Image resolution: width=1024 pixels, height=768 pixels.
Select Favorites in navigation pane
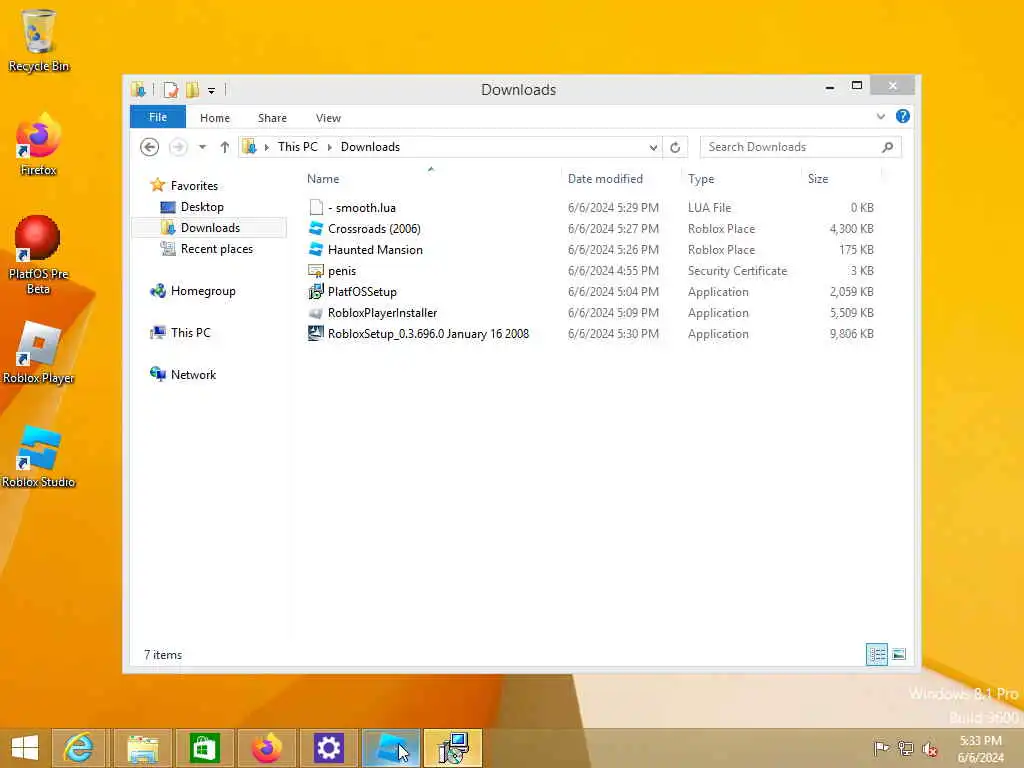[x=194, y=185]
